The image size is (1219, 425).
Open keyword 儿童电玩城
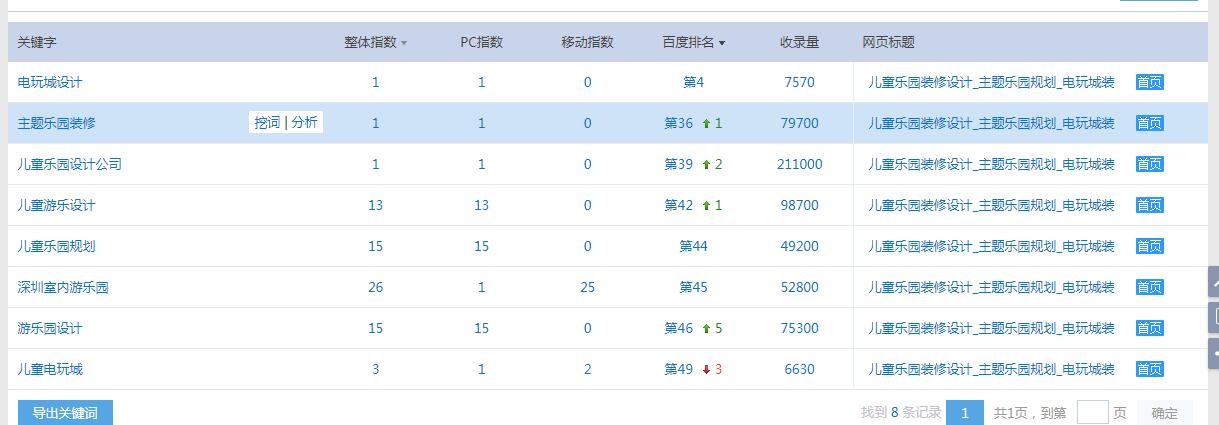[x=50, y=369]
